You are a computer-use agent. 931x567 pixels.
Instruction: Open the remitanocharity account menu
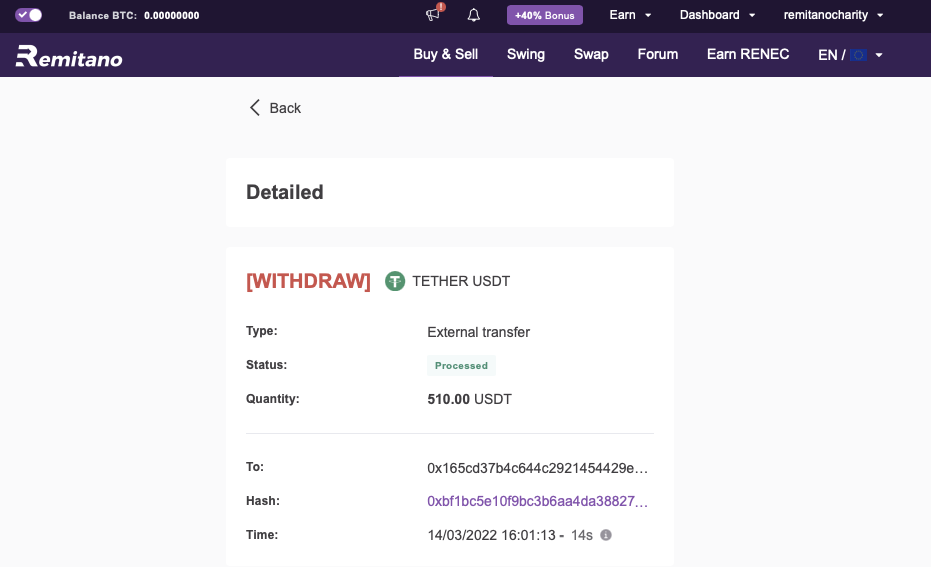tap(833, 15)
